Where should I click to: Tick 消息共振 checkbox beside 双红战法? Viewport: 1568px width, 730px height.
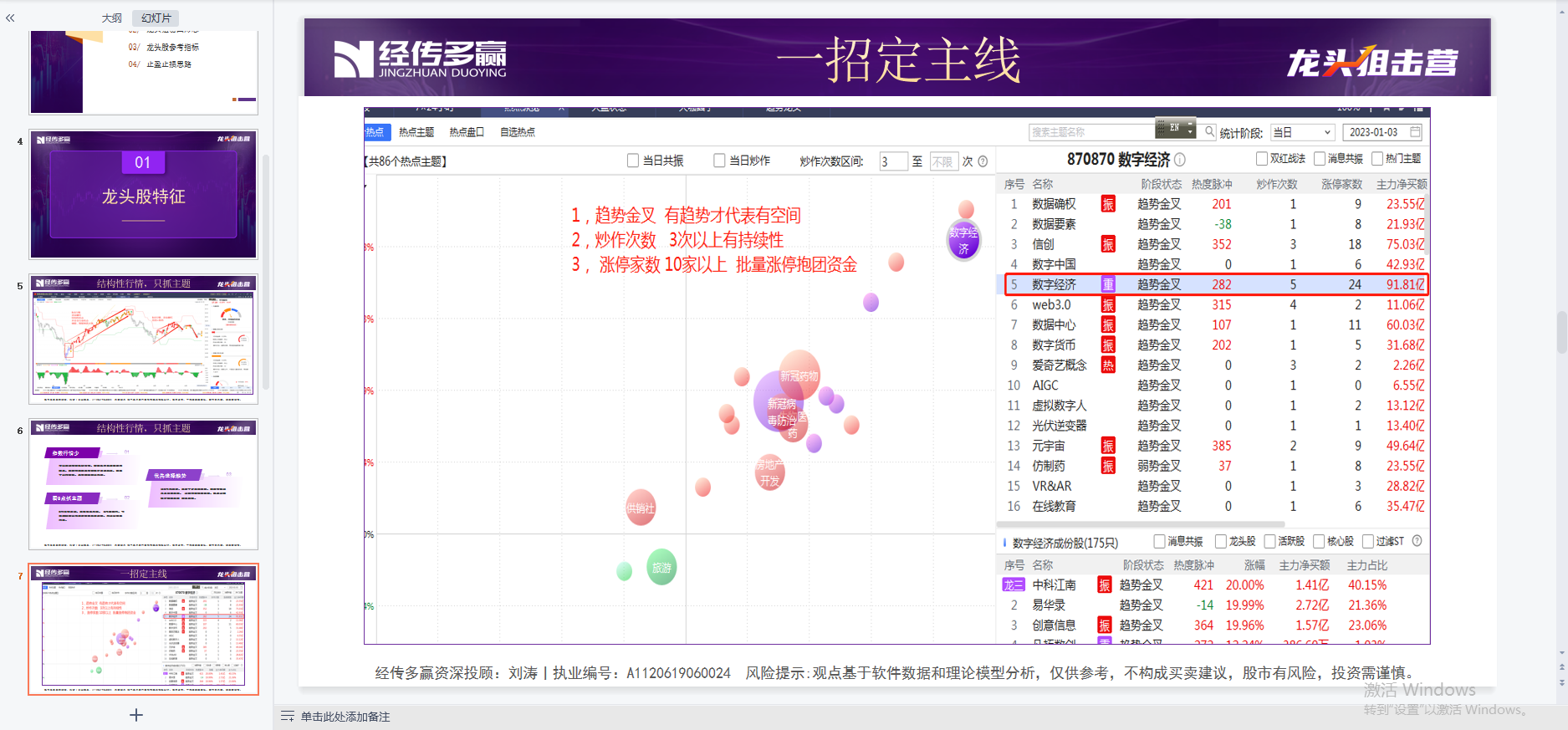coord(1320,159)
